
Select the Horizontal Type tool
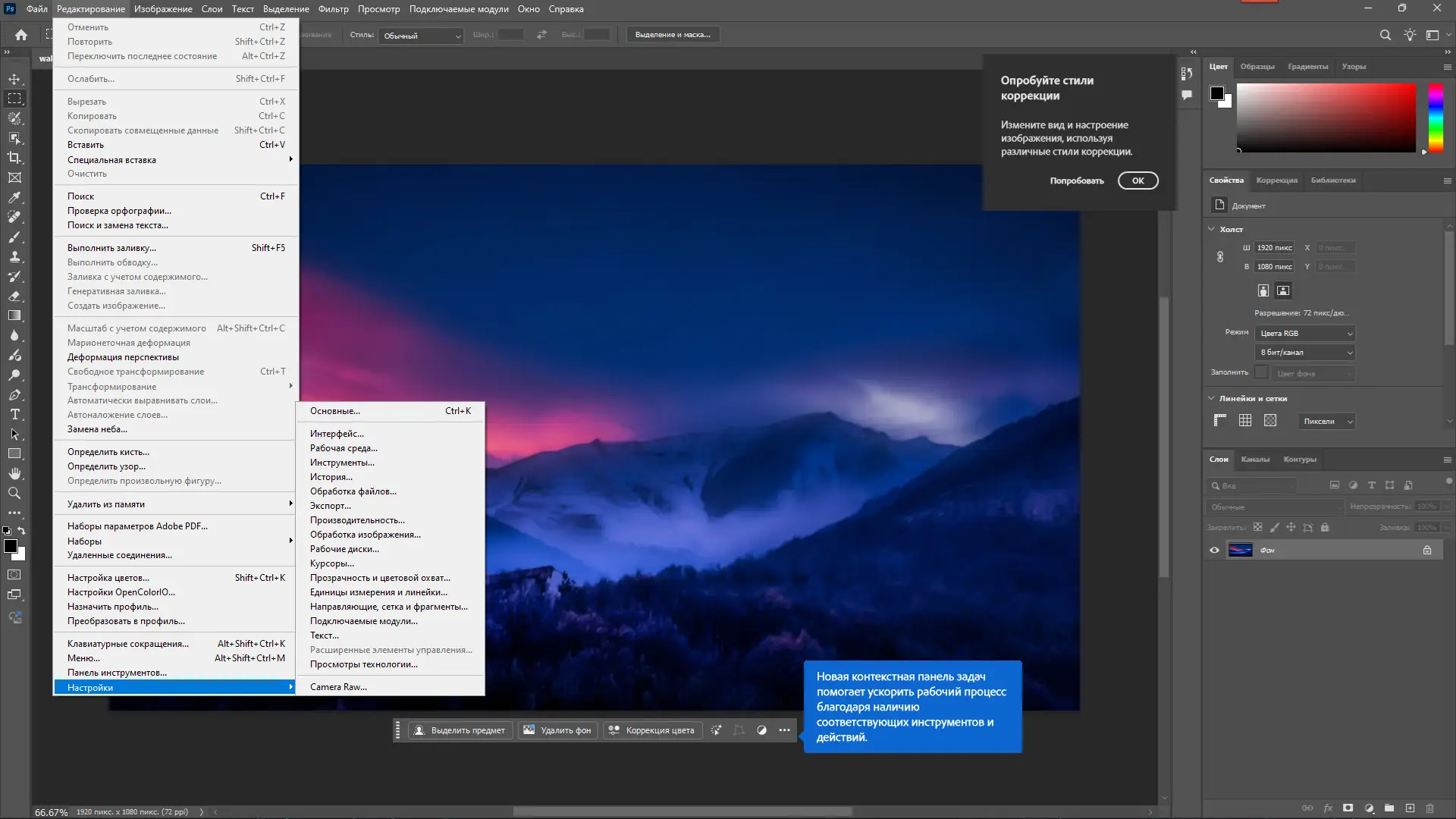click(14, 414)
